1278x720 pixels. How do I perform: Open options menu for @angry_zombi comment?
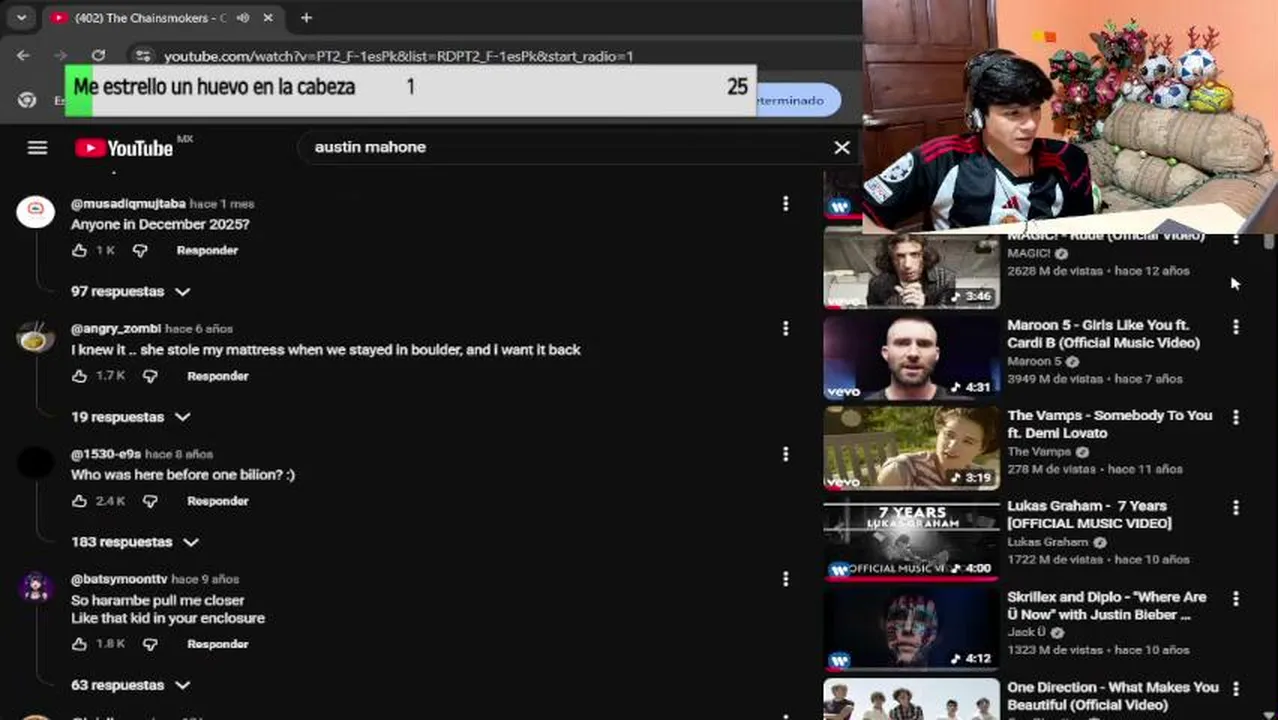785,328
